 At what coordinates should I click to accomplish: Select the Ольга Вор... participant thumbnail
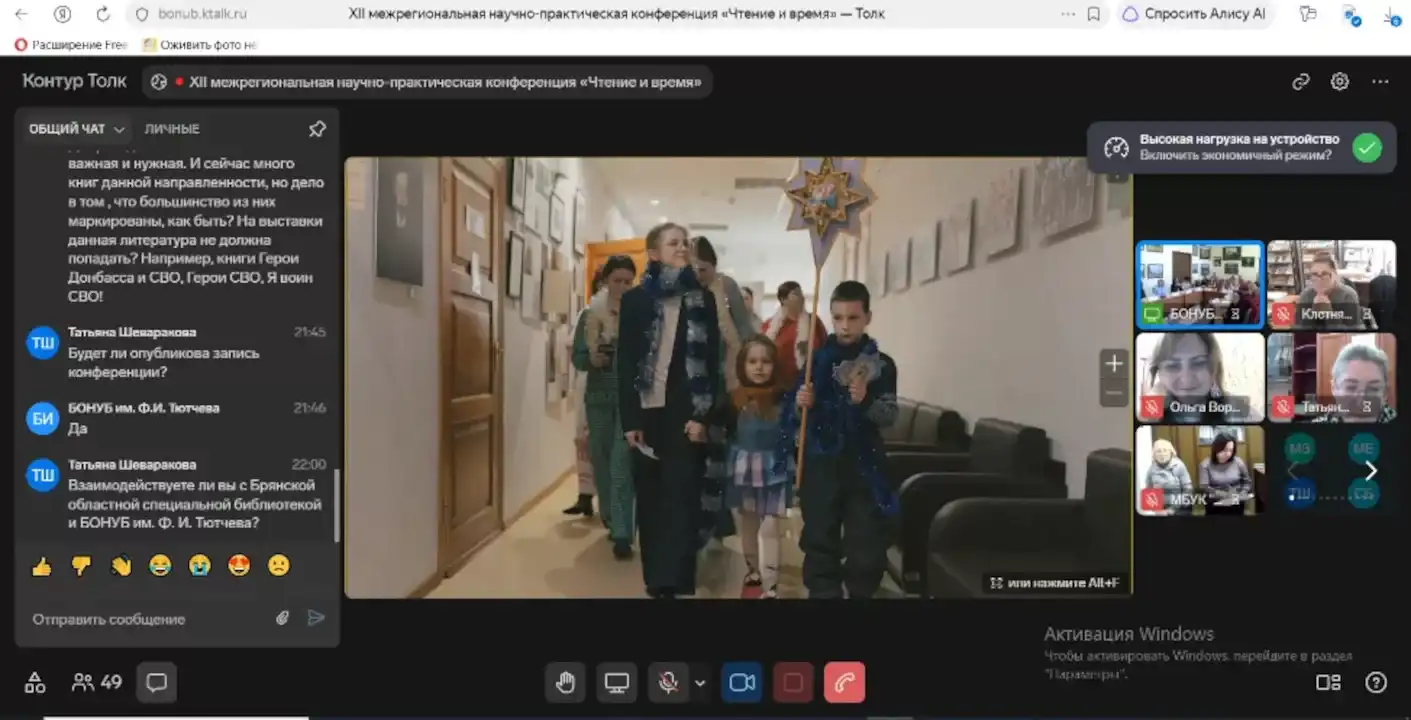point(1200,377)
